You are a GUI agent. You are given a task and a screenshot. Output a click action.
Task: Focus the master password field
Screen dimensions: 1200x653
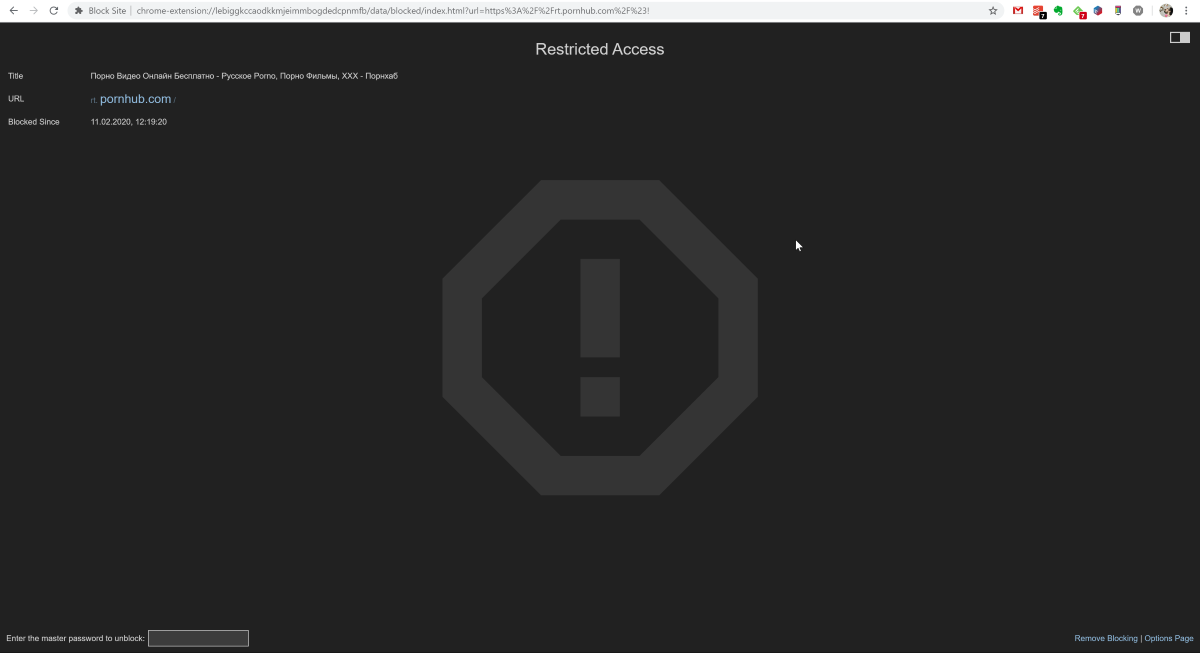pos(198,638)
